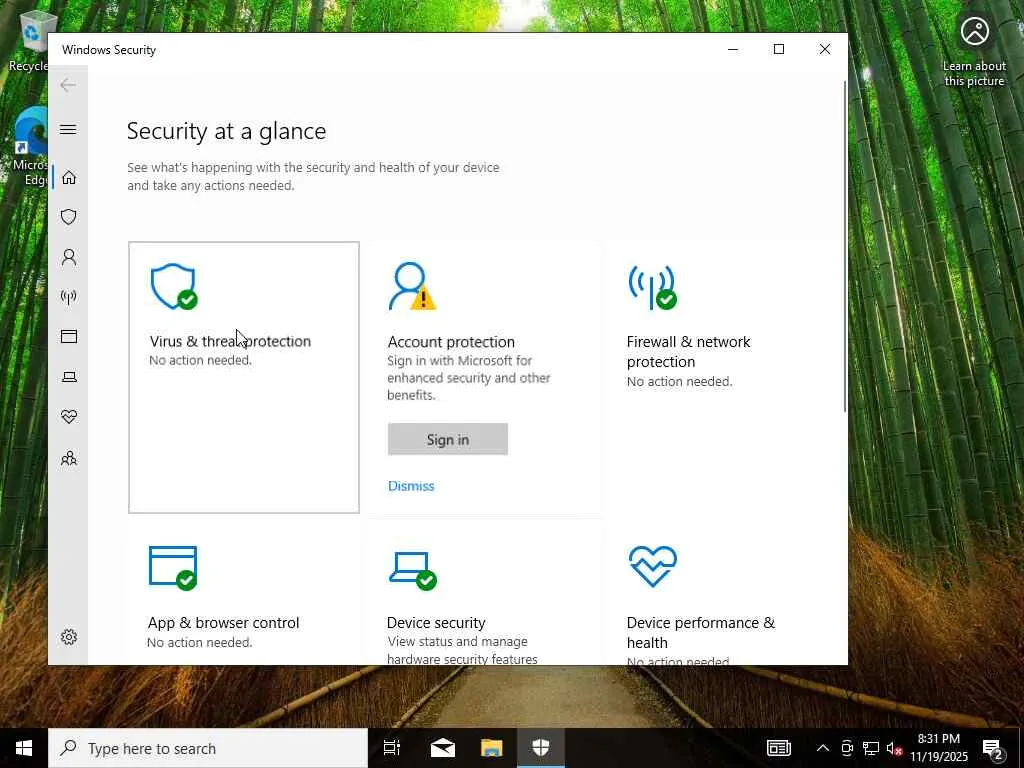Click the Windows Security vertical scrollbar
The height and width of the screenshot is (768, 1024).
(x=845, y=246)
